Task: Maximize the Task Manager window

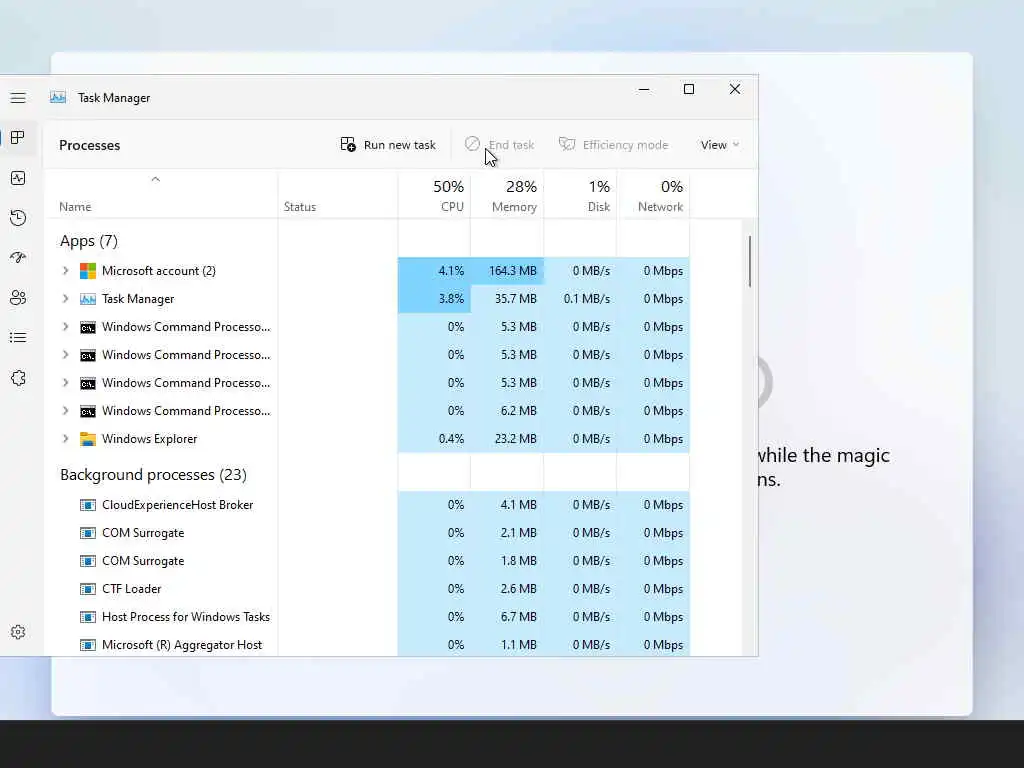Action: (x=689, y=89)
